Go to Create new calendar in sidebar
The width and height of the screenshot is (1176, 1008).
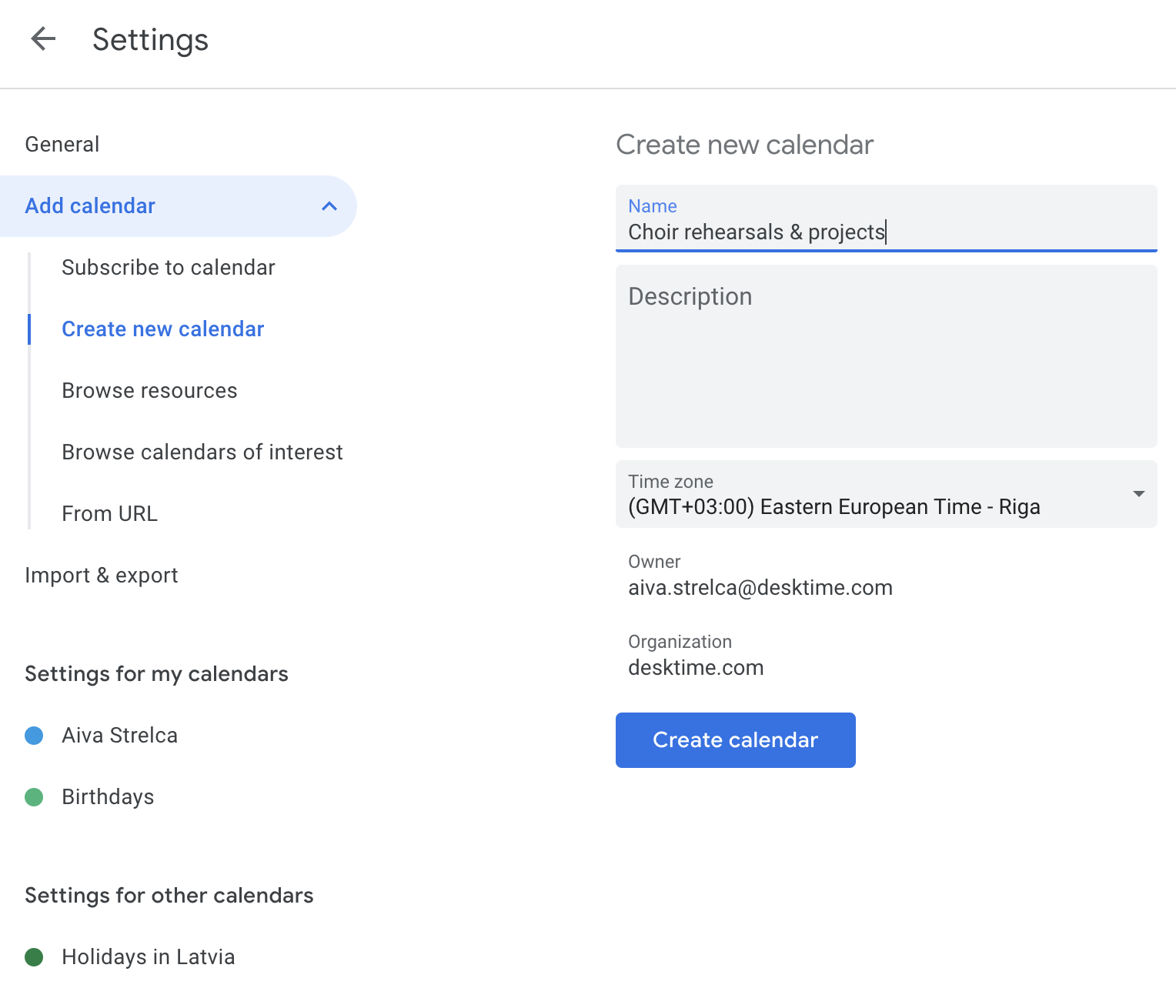click(x=162, y=329)
